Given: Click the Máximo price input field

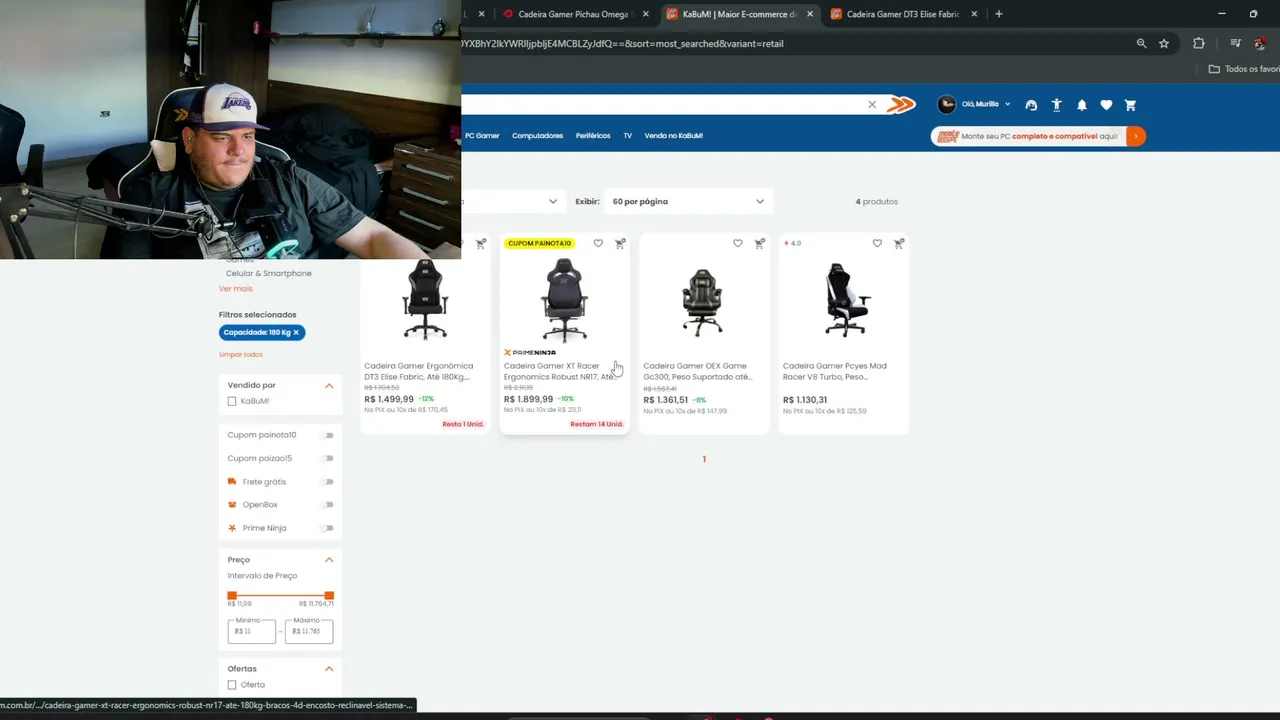Looking at the screenshot, I should pyautogui.click(x=309, y=632).
